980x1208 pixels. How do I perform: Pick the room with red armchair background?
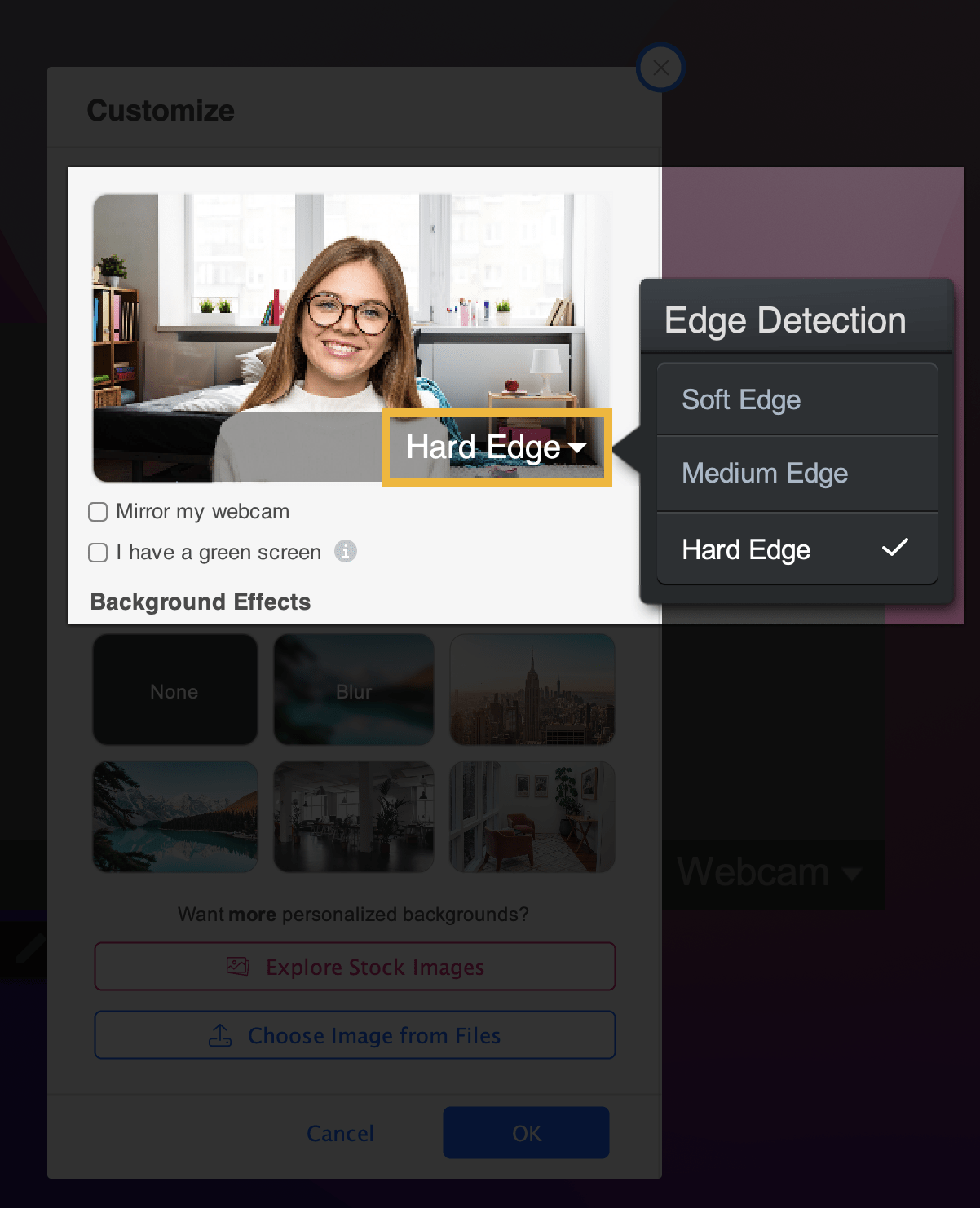[532, 817]
